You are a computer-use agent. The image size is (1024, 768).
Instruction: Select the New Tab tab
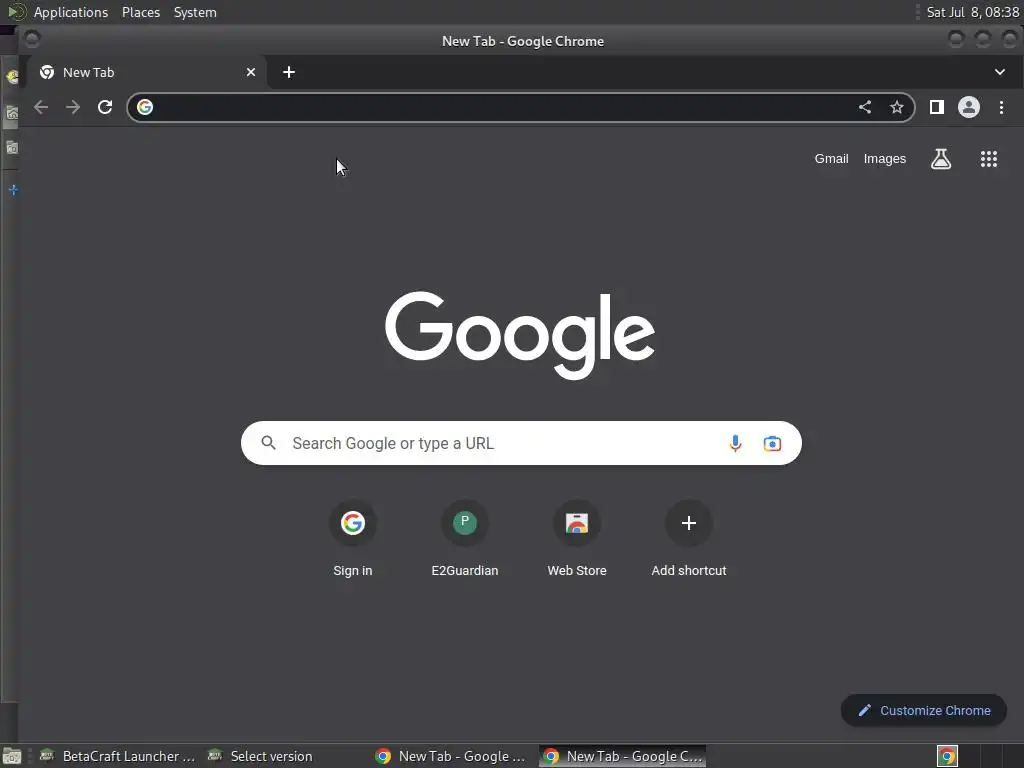[x=146, y=72]
